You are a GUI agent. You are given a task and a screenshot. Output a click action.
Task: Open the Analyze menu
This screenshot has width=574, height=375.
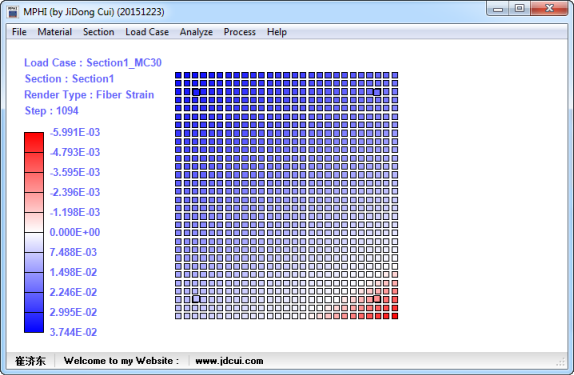point(196,32)
